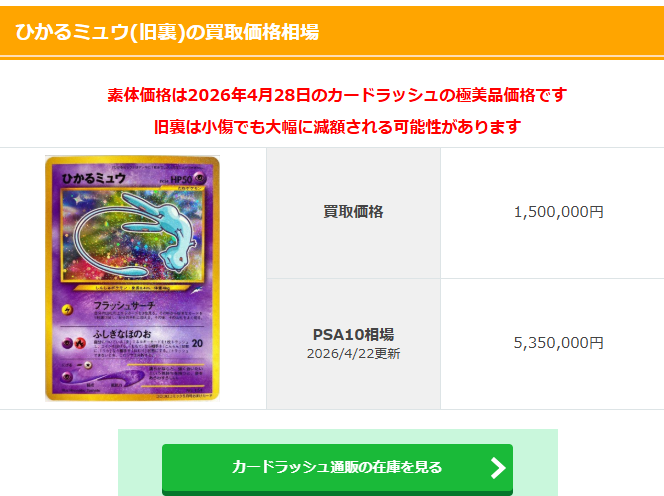Viewport: 664px width, 496px height.
Task: Click the damage number 20 on card
Action: 197,344
